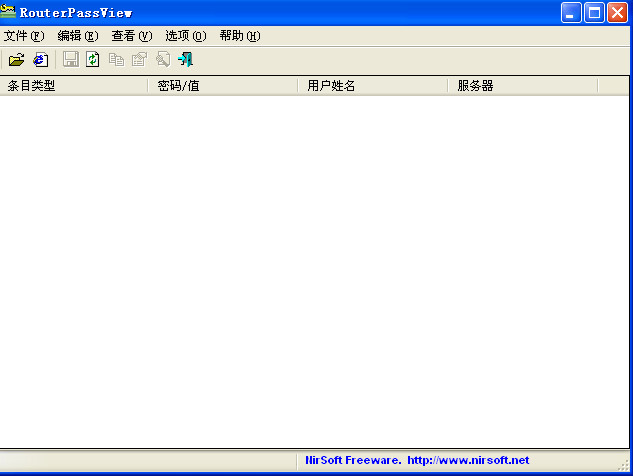Screen dimensions: 633x476
Task: Maximize the RouterPassView window
Action: [x=594, y=13]
